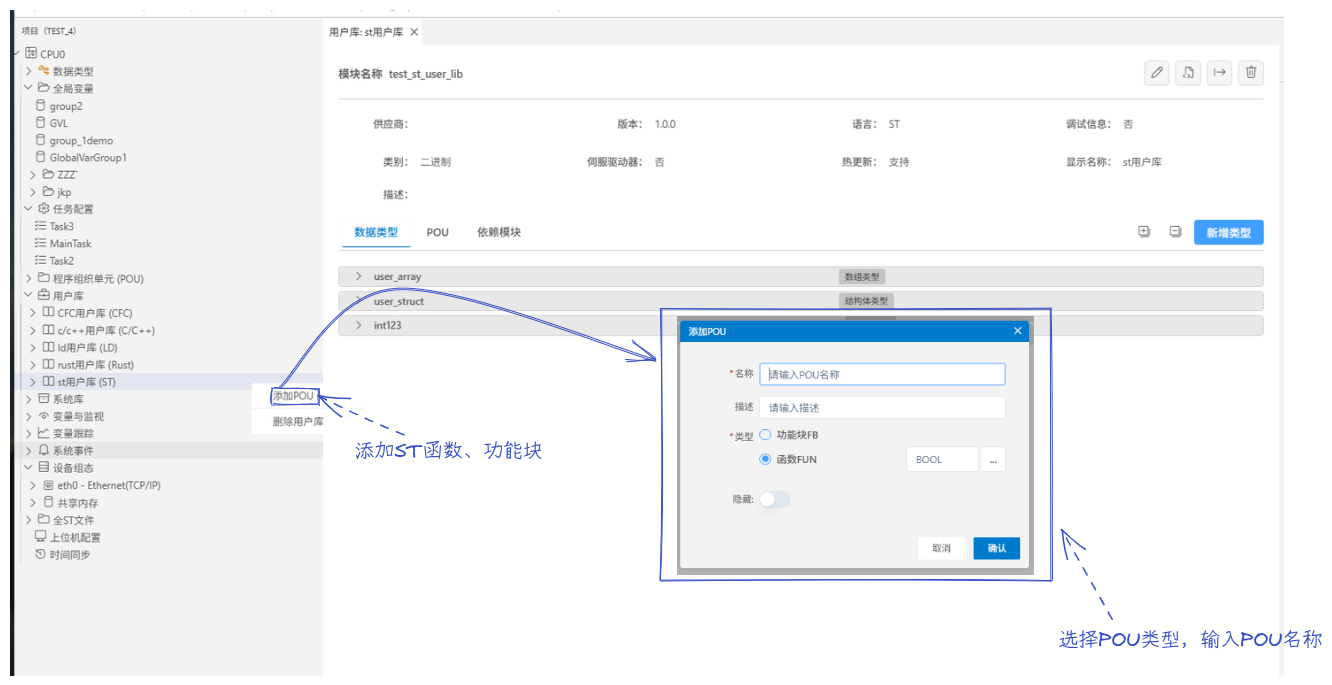The image size is (1332, 685).
Task: Click the book icon beside rust用户库
Action: point(48,365)
